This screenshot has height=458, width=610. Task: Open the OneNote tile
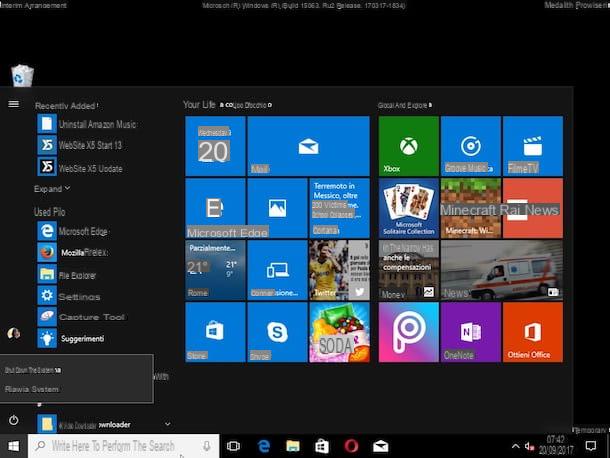[x=471, y=332]
